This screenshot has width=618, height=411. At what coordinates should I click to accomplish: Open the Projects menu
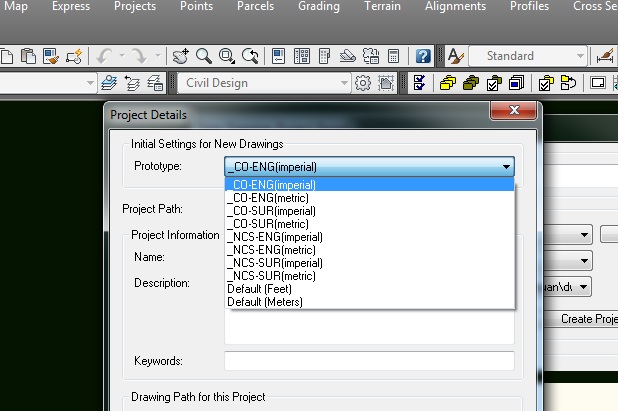(135, 6)
